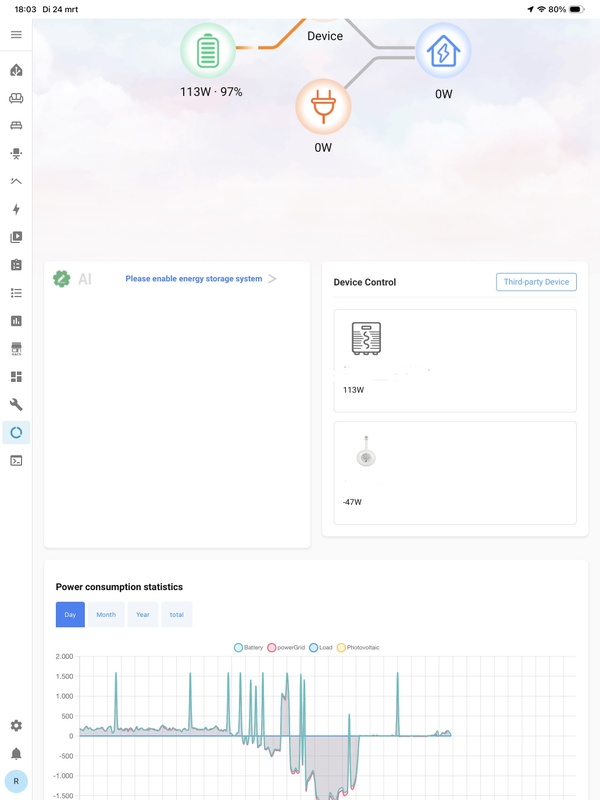Viewport: 600px width, 800px height.
Task: Expand the arrow beside enable energy storage
Action: (272, 279)
